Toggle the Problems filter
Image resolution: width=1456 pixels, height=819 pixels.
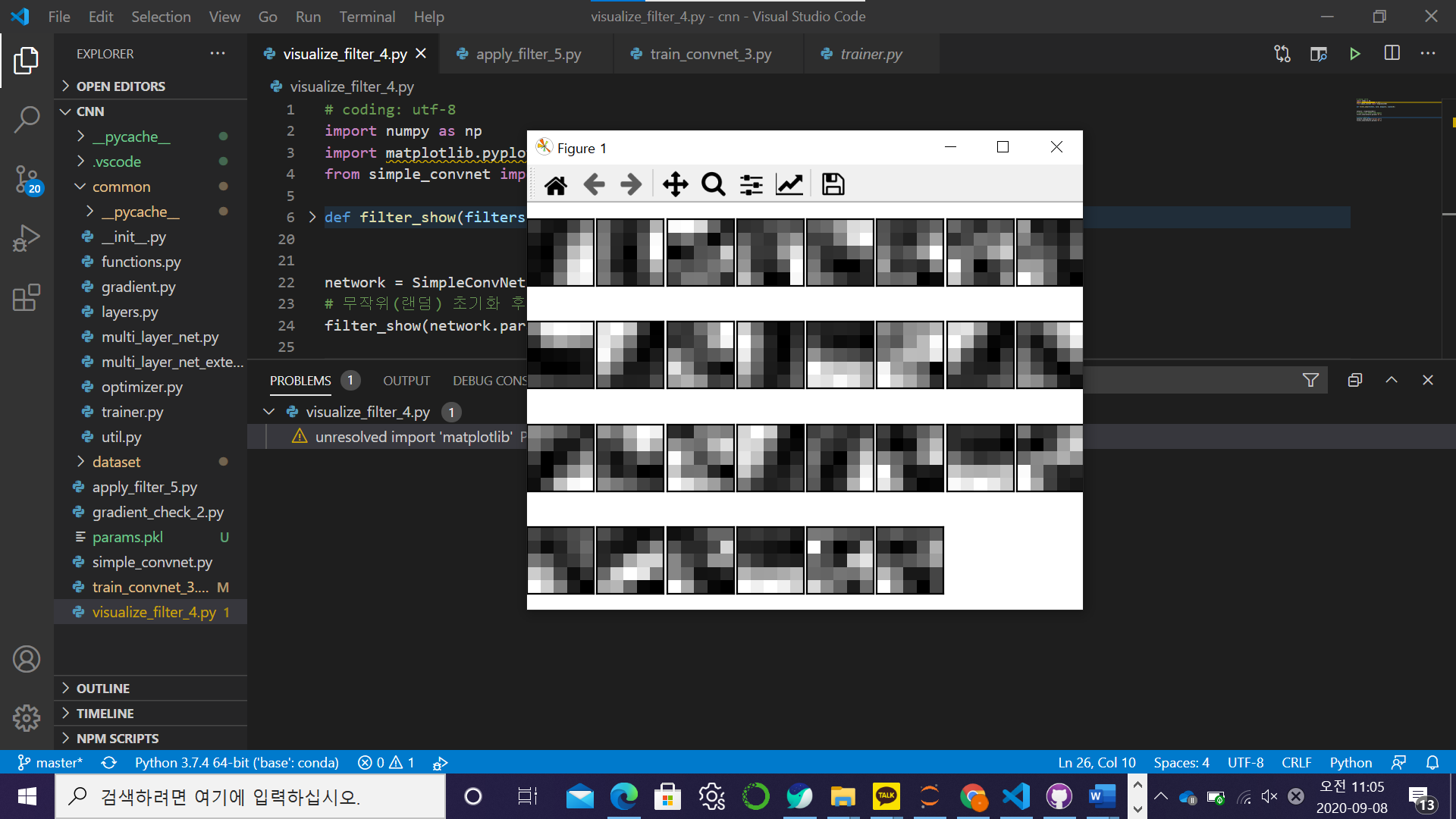coord(1311,380)
